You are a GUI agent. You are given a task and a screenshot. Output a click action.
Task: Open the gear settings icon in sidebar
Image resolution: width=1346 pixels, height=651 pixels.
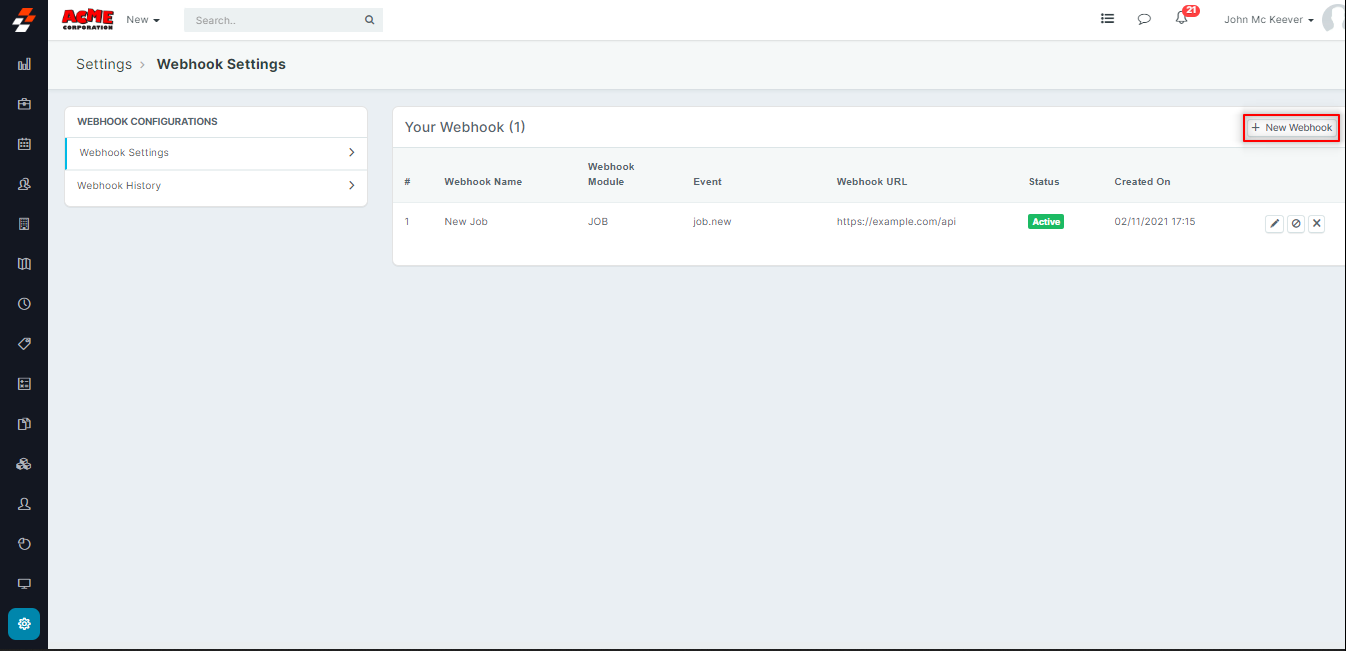[x=24, y=624]
